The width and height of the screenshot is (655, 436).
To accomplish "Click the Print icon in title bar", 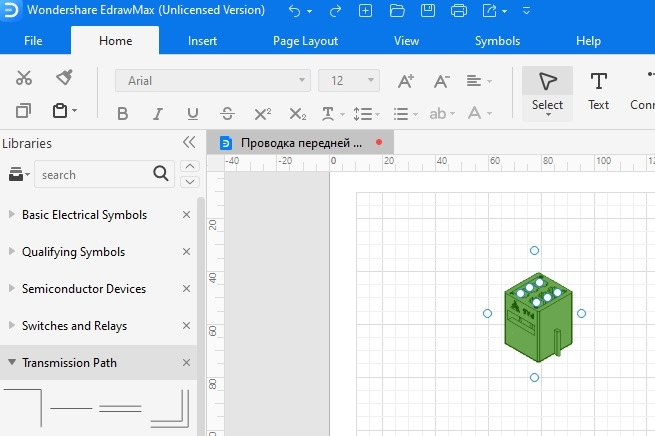I will [x=459, y=12].
